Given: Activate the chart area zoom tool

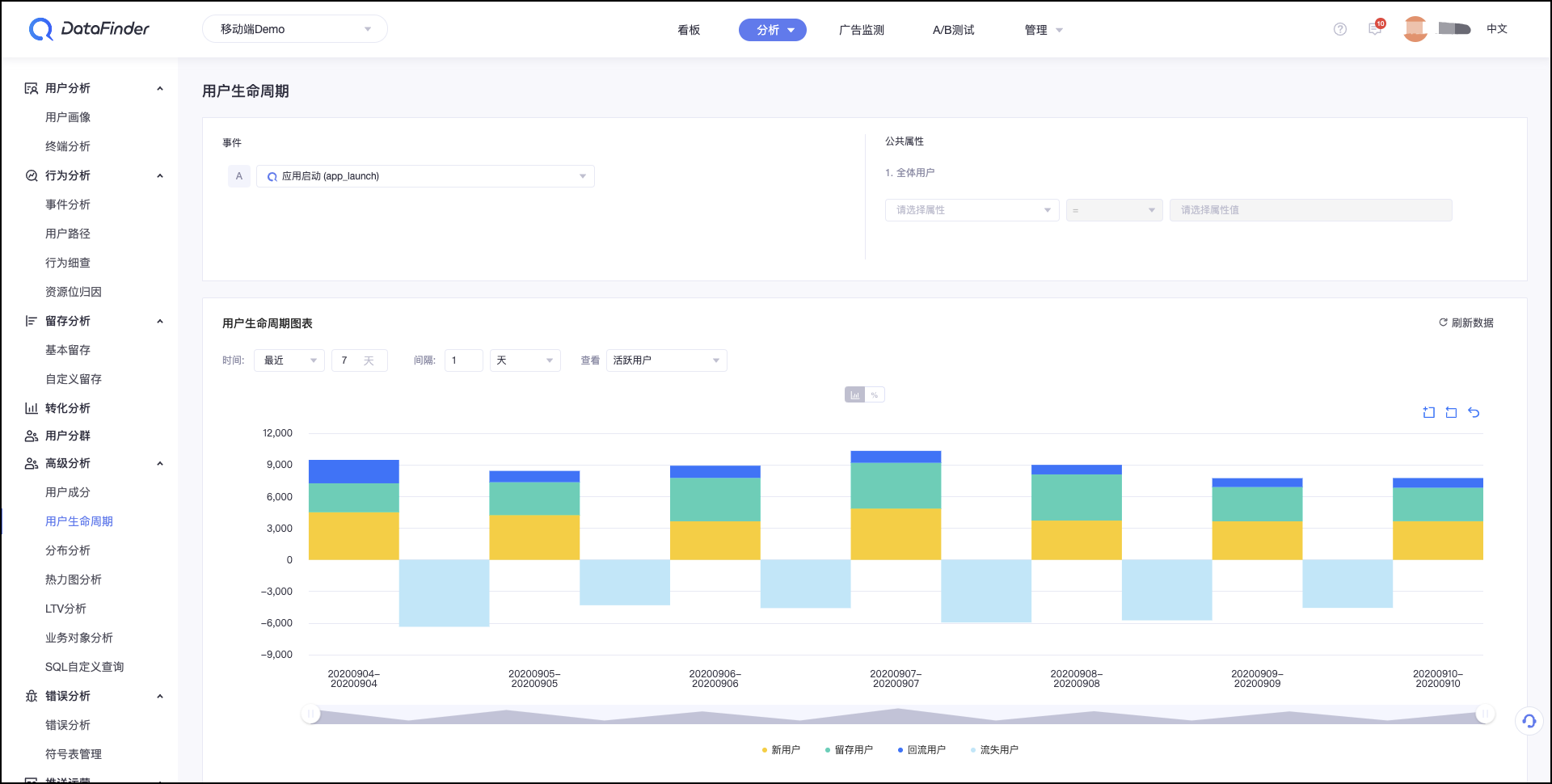Looking at the screenshot, I should pyautogui.click(x=1429, y=412).
